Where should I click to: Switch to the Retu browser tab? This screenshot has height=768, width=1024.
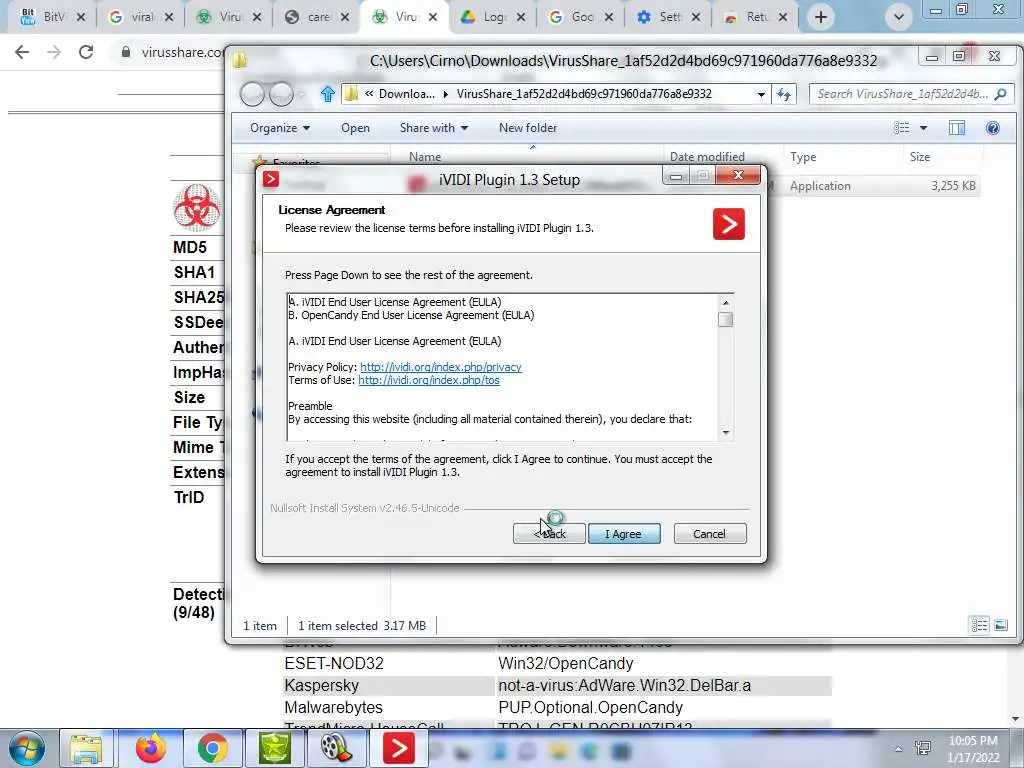[x=755, y=17]
